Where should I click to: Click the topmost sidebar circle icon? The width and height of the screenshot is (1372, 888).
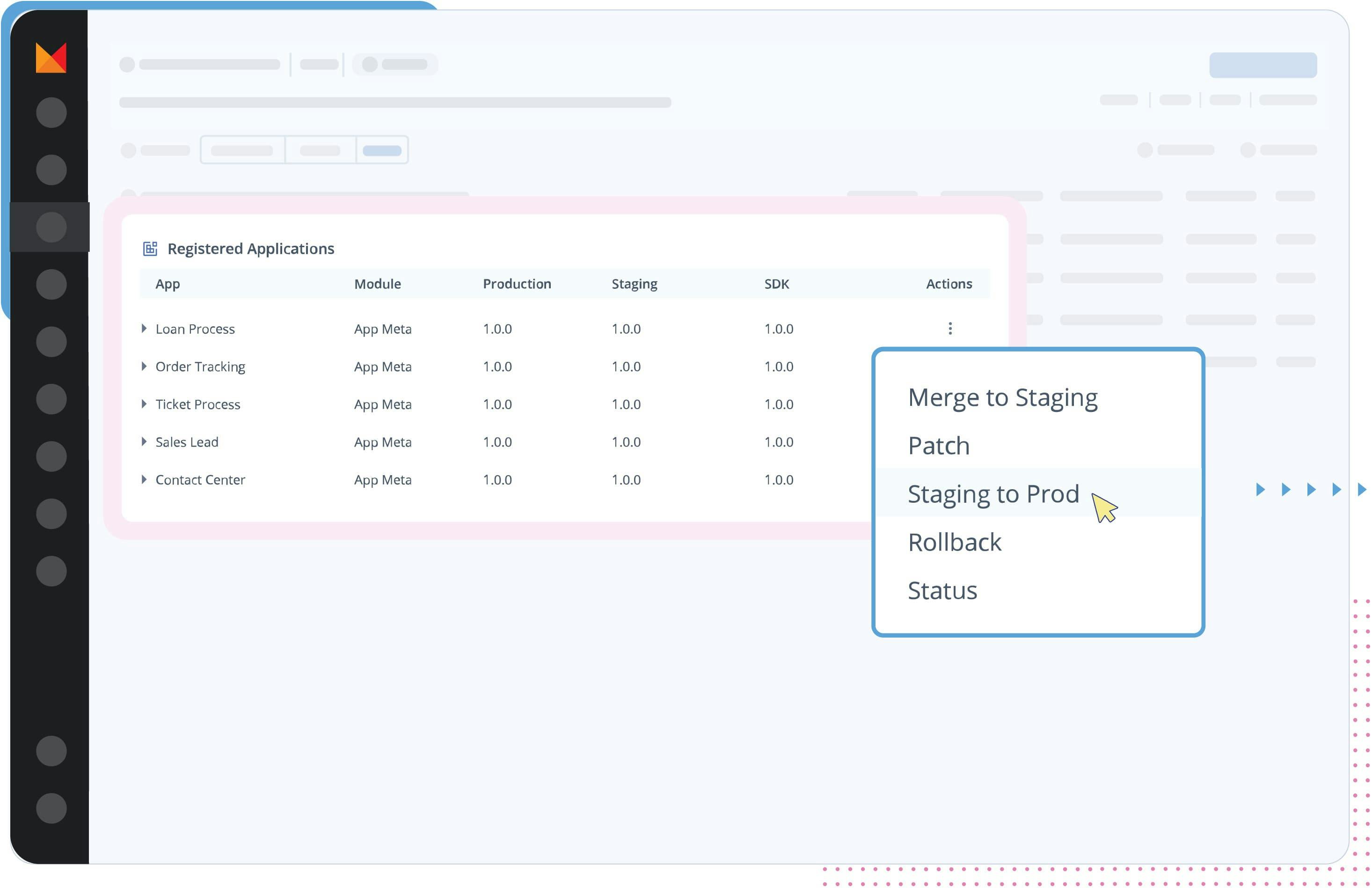[x=51, y=111]
